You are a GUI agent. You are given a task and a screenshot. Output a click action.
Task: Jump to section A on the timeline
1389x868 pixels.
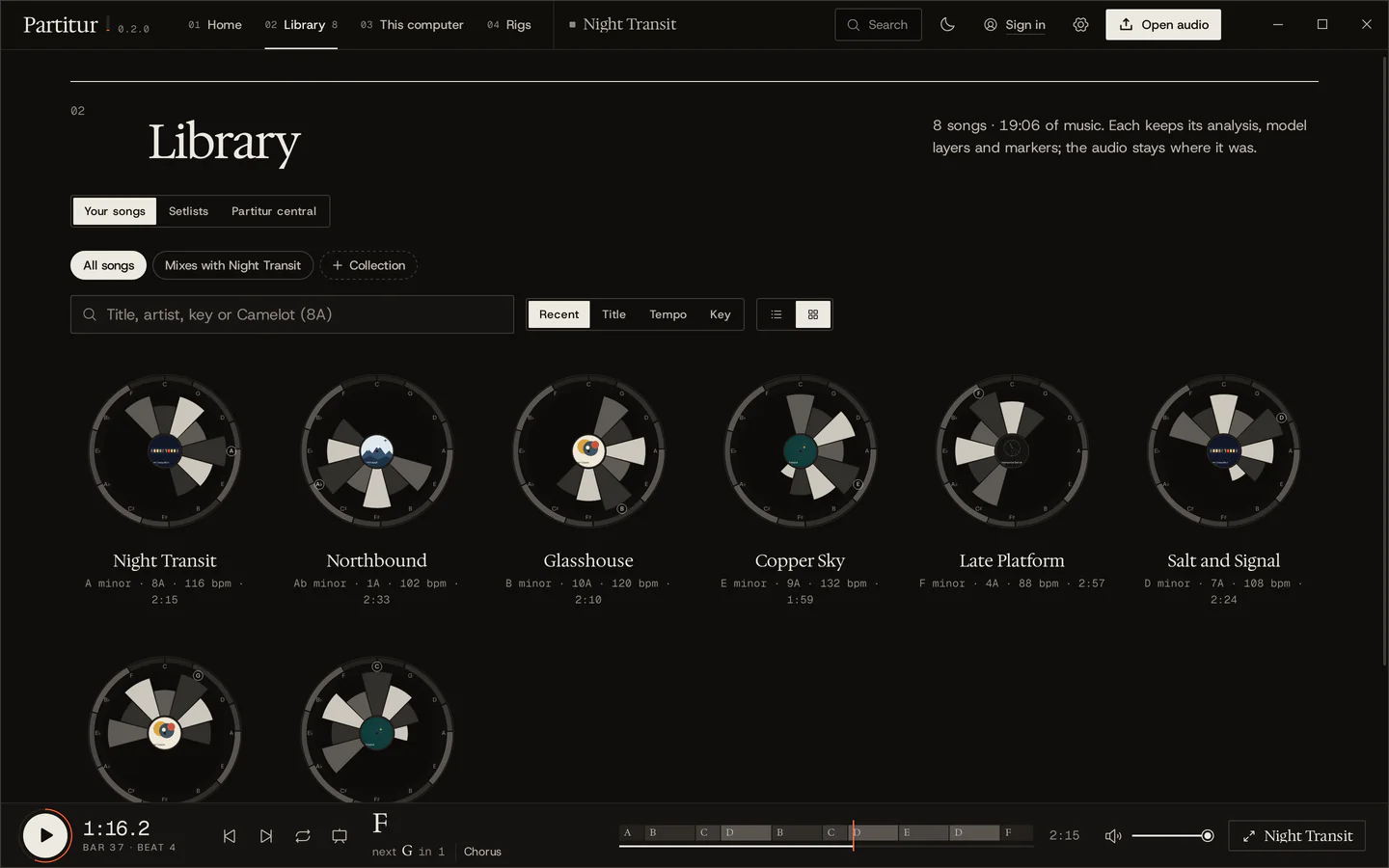(632, 832)
